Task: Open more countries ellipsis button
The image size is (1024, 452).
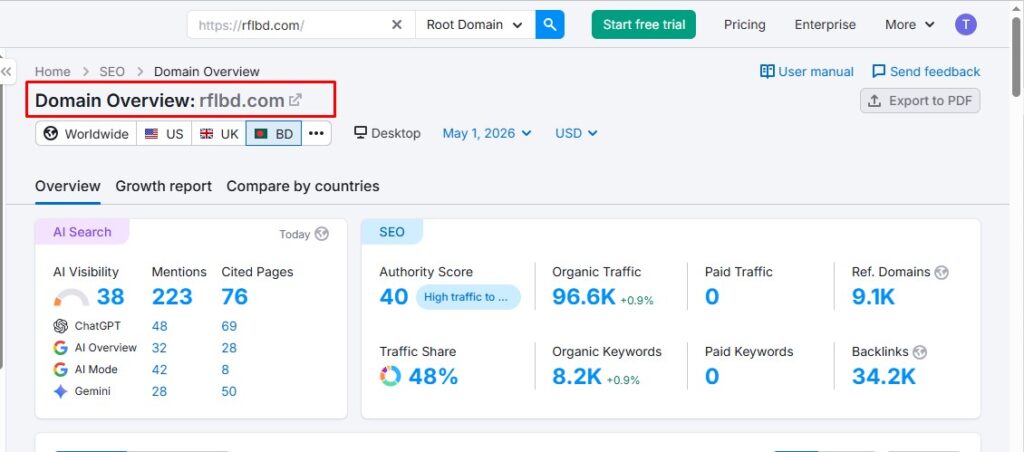Action: click(x=316, y=133)
